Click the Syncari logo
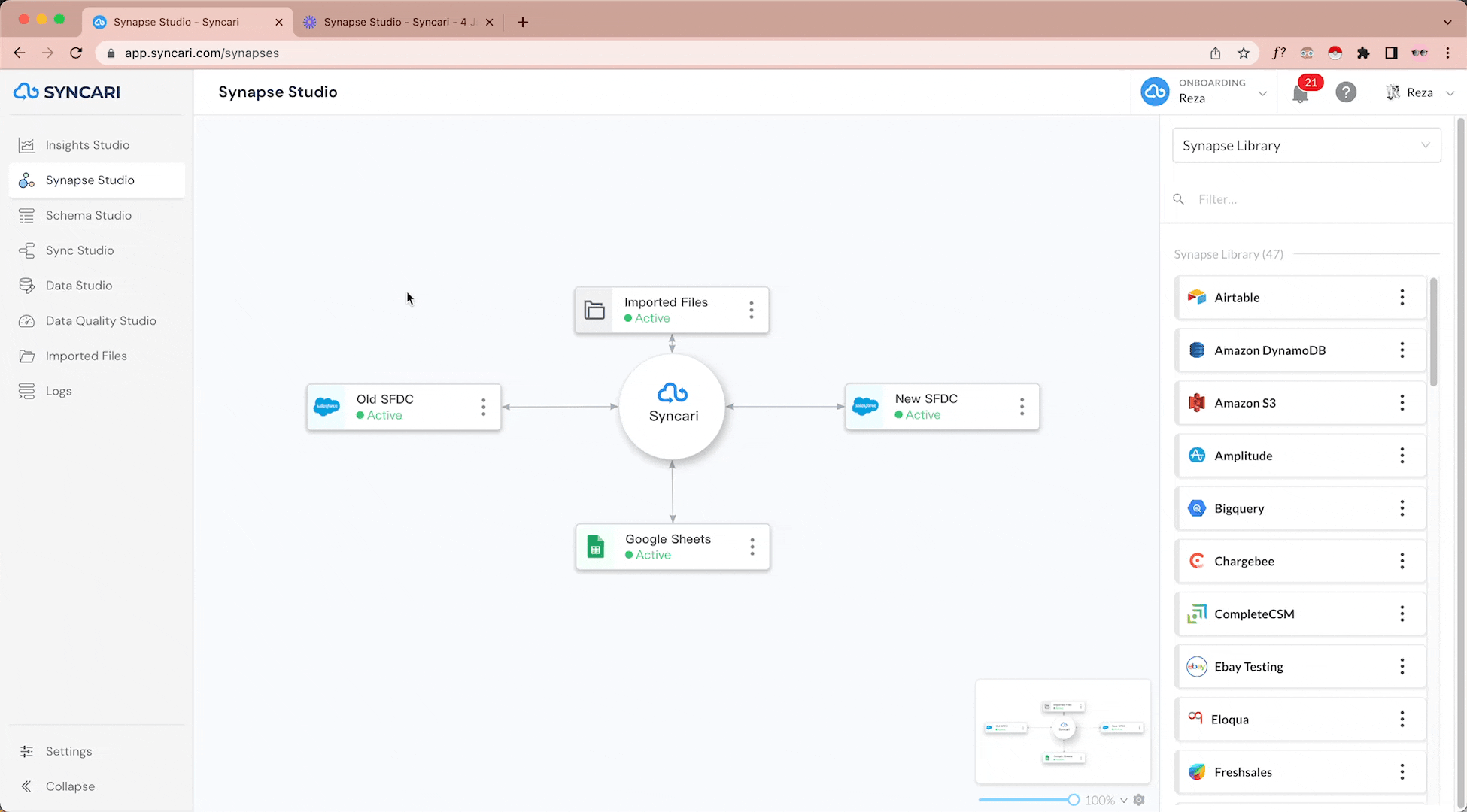 tap(67, 92)
